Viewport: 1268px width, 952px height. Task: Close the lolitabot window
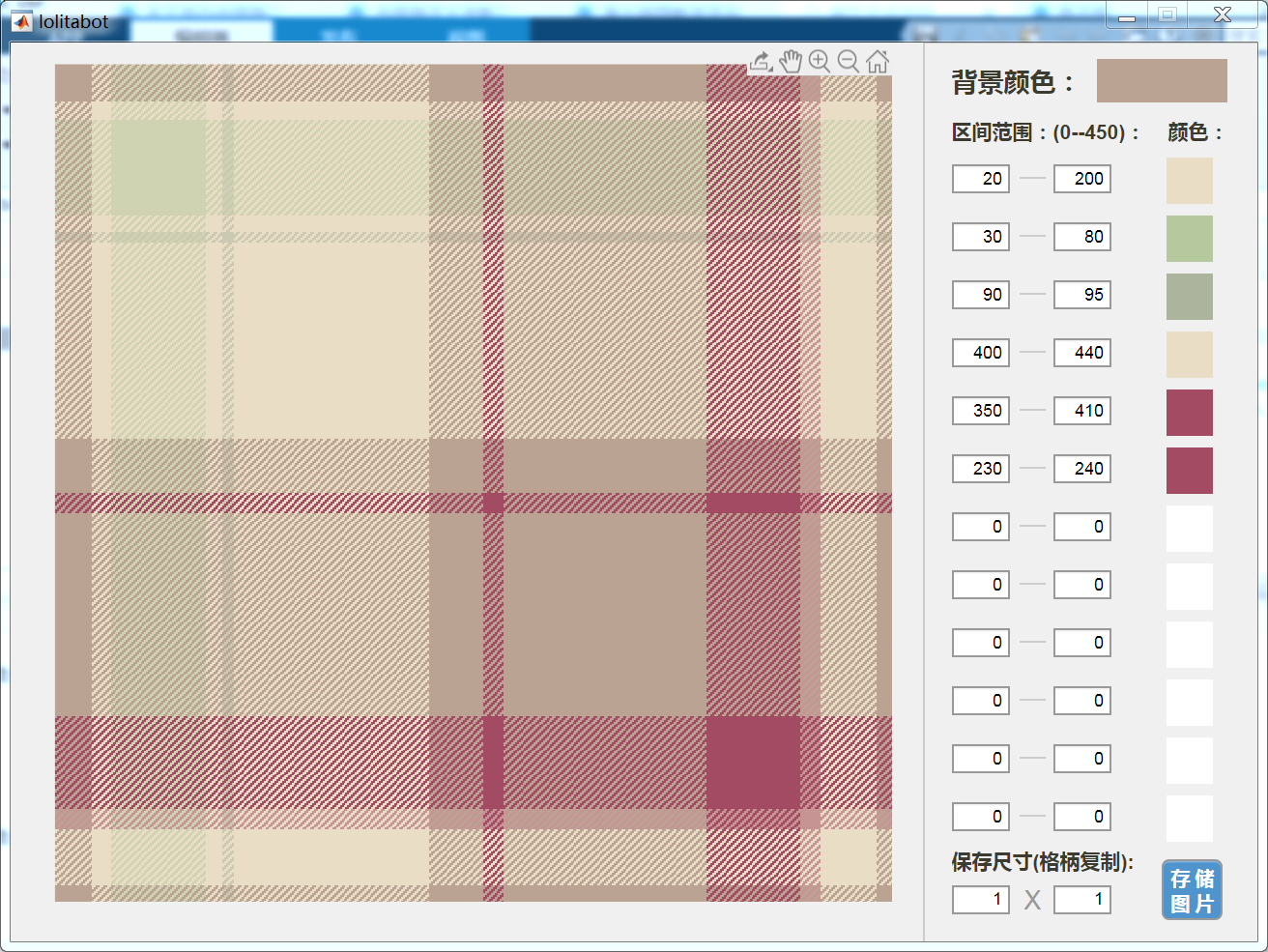pos(1223,15)
